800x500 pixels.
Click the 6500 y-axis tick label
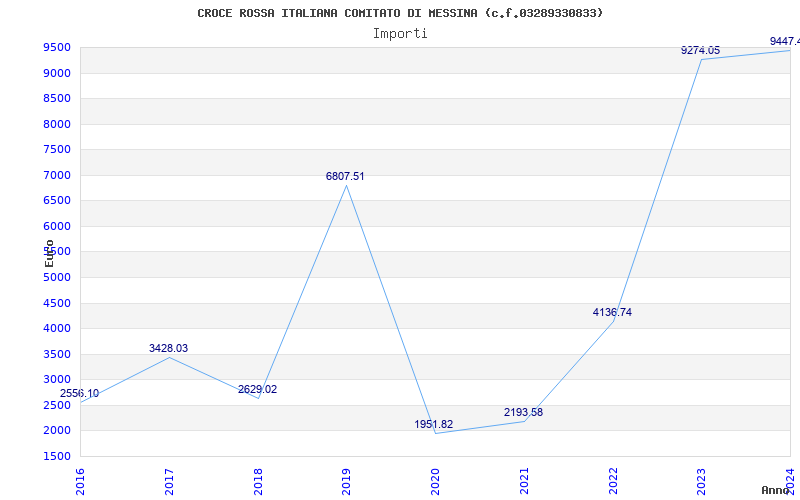point(57,201)
